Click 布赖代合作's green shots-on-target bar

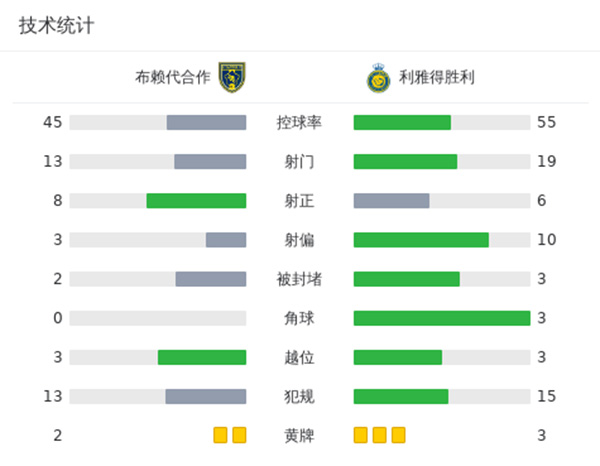pyautogui.click(x=196, y=201)
